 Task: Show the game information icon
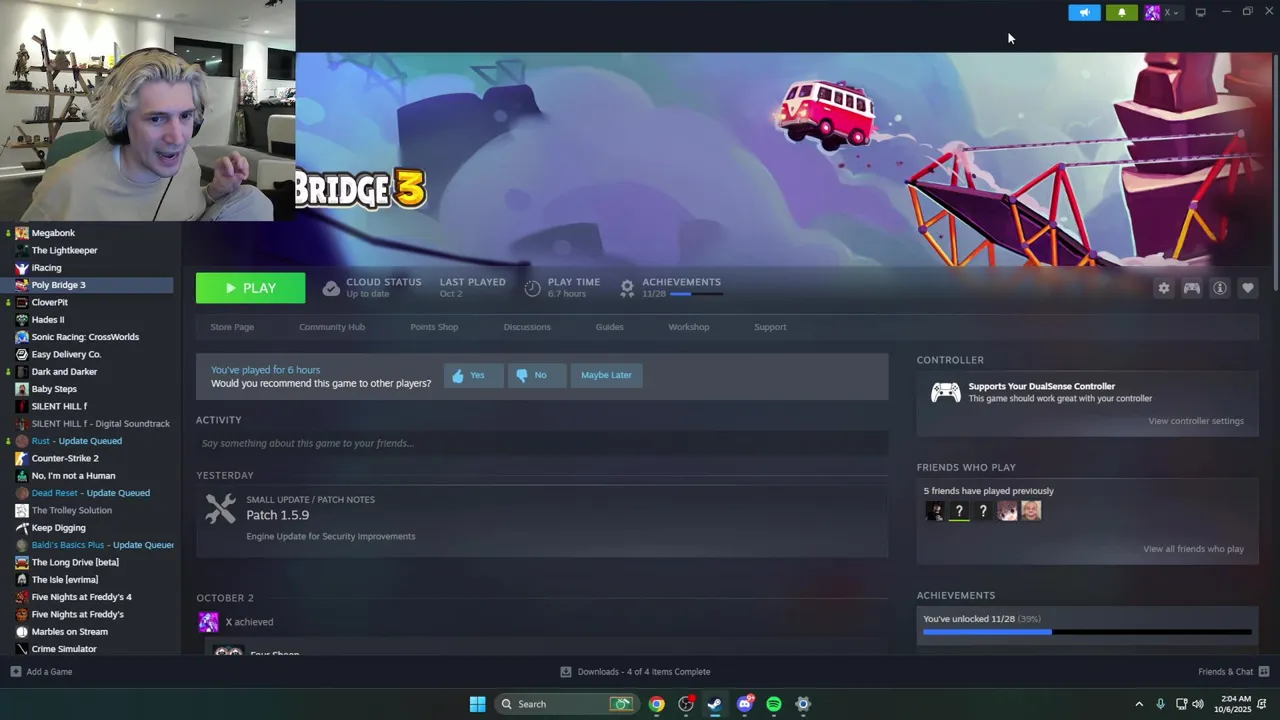point(1220,288)
